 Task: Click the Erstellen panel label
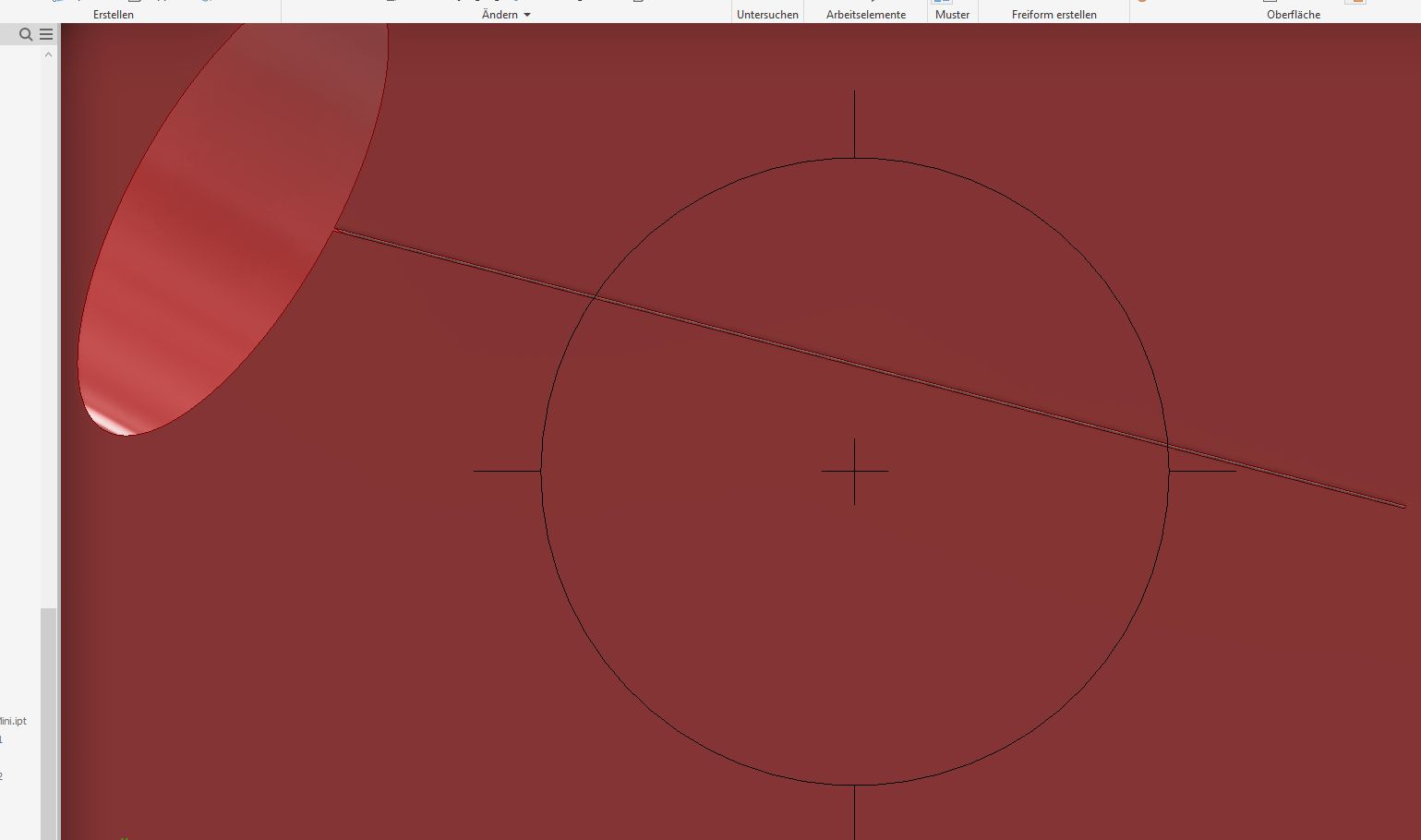(114, 15)
